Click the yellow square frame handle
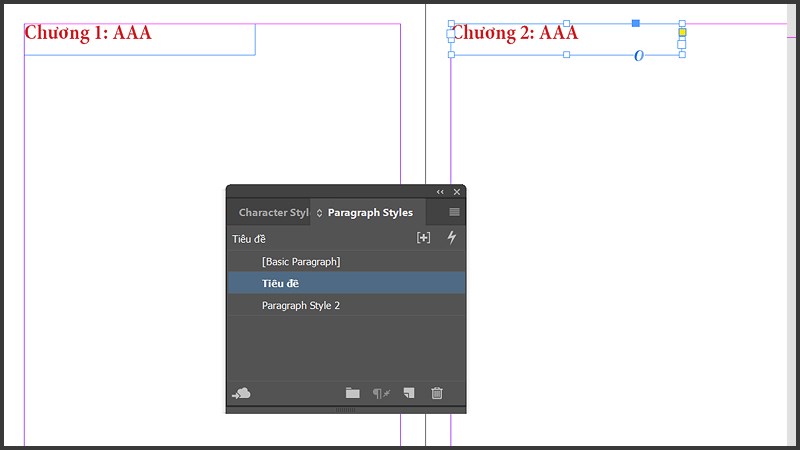800x450 pixels. (x=683, y=33)
